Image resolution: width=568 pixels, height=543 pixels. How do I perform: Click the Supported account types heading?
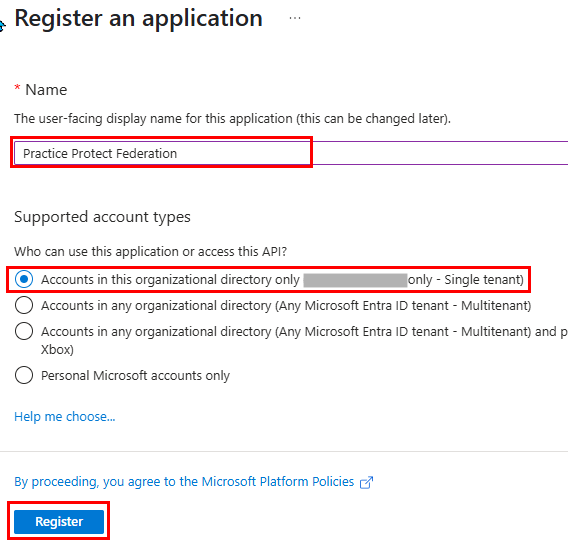click(x=102, y=217)
